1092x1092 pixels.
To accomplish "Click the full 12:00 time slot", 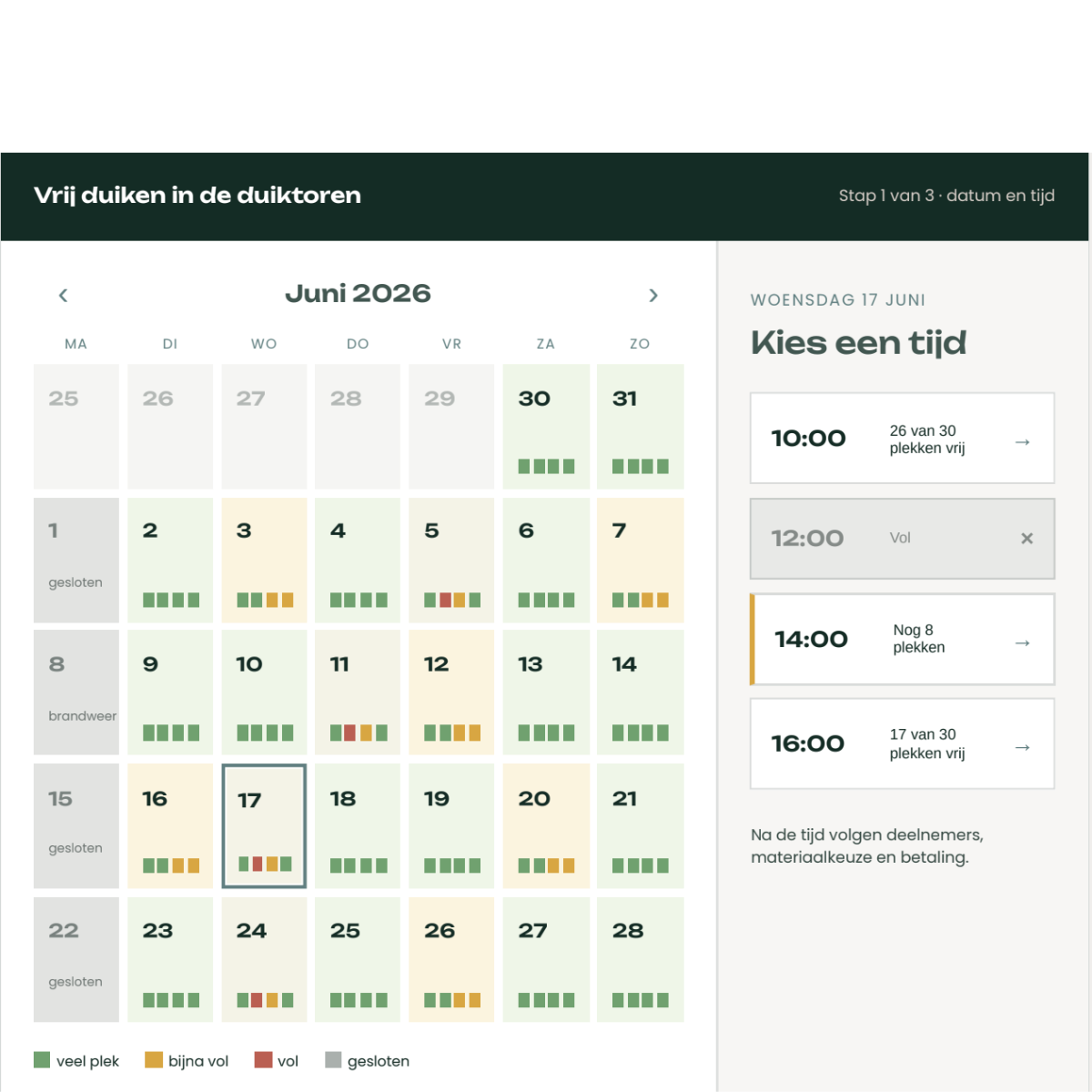I will [902, 539].
